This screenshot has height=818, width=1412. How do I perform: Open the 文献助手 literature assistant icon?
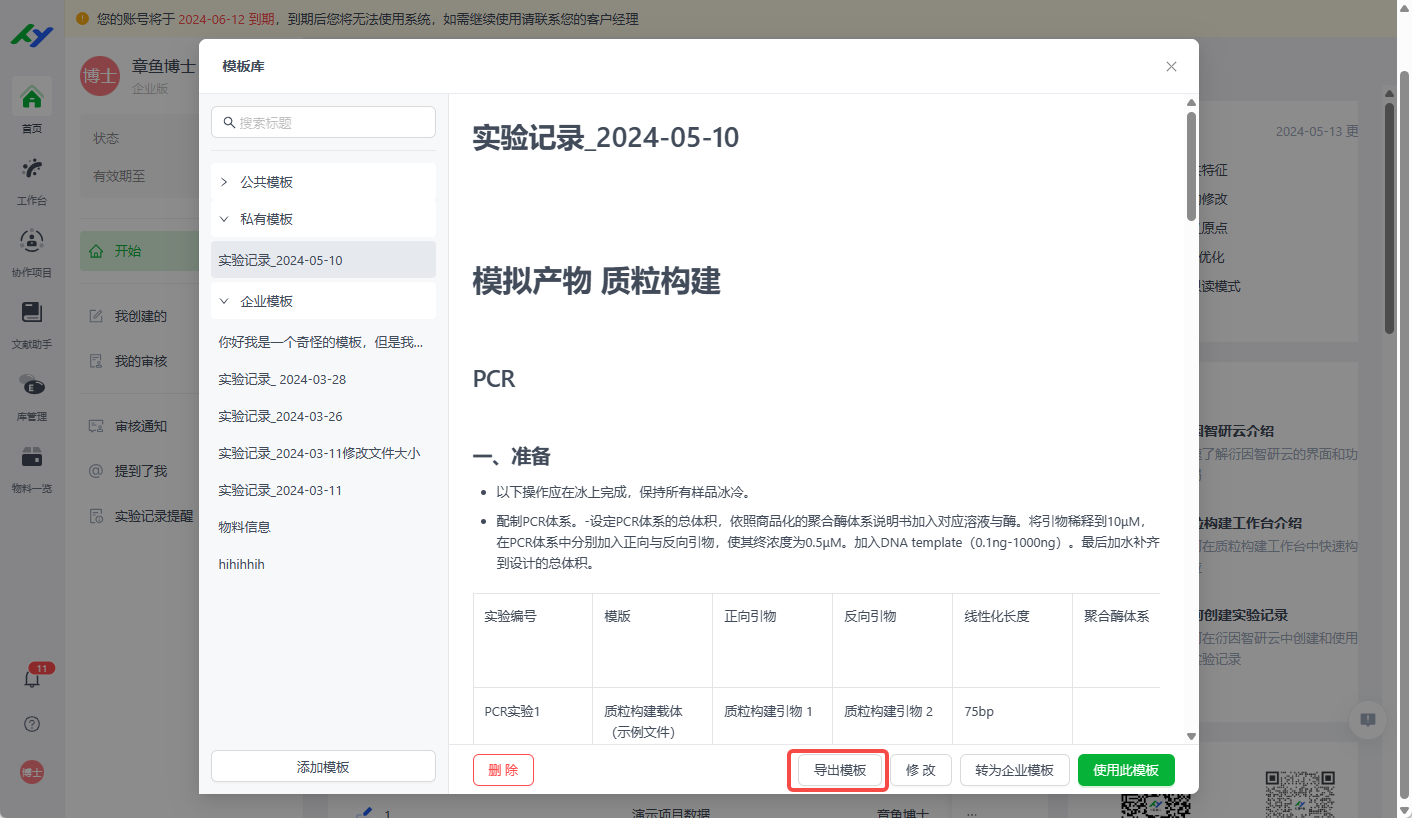[x=32, y=313]
